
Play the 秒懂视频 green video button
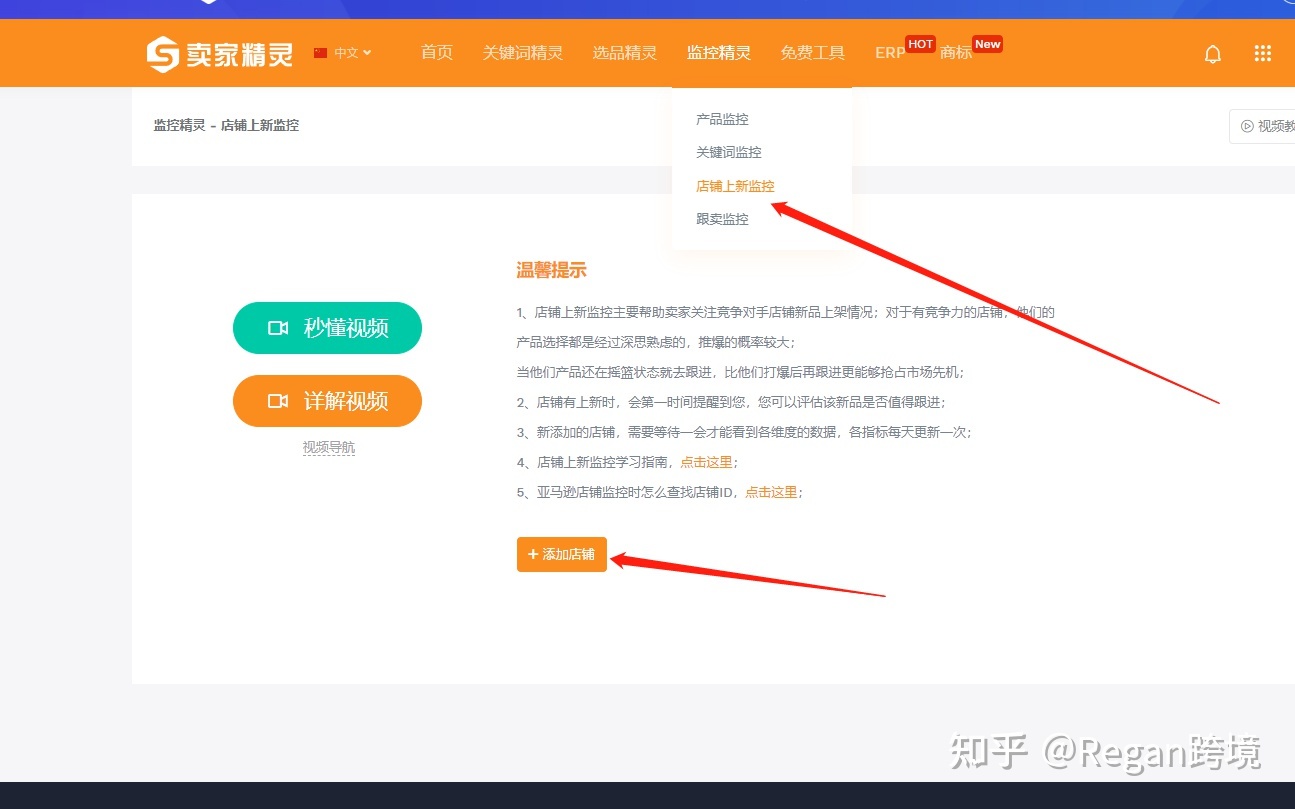point(327,328)
